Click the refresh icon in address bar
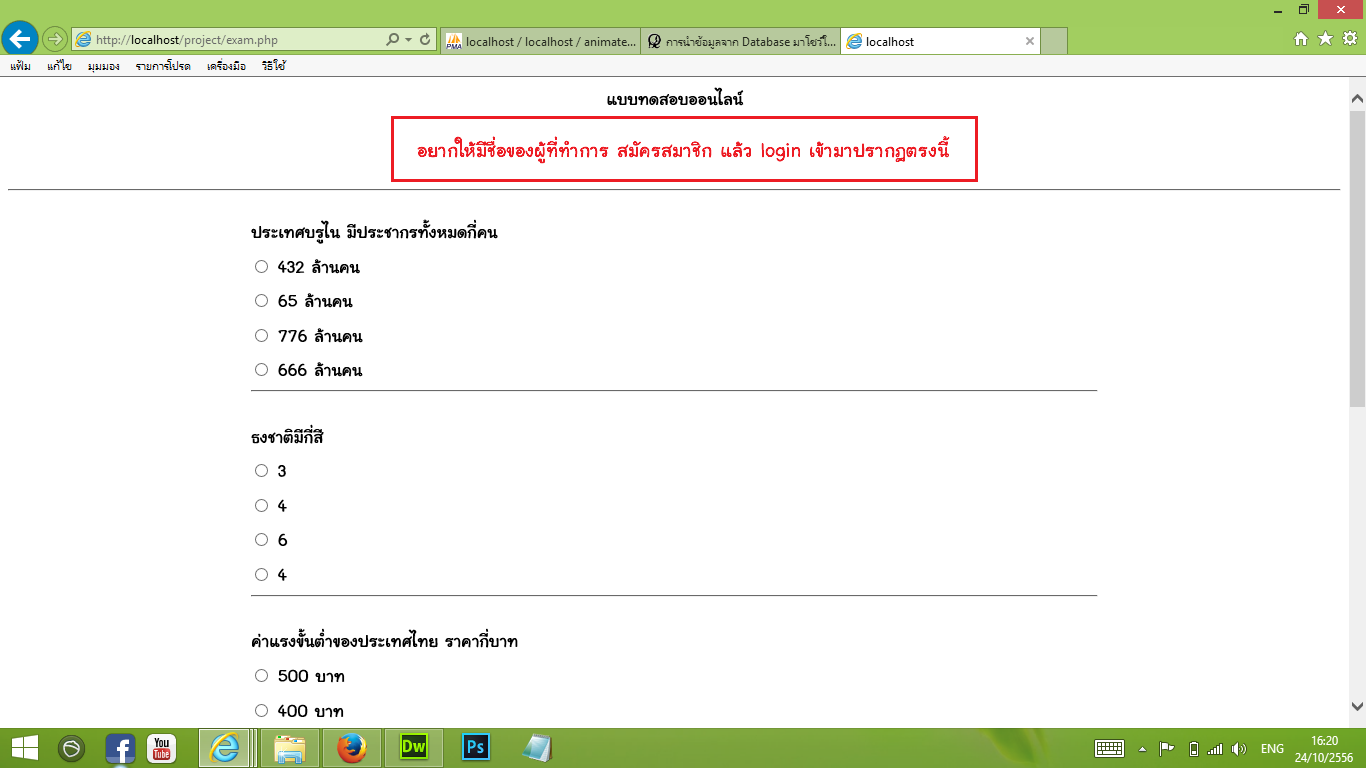The width and height of the screenshot is (1366, 768). click(x=425, y=40)
